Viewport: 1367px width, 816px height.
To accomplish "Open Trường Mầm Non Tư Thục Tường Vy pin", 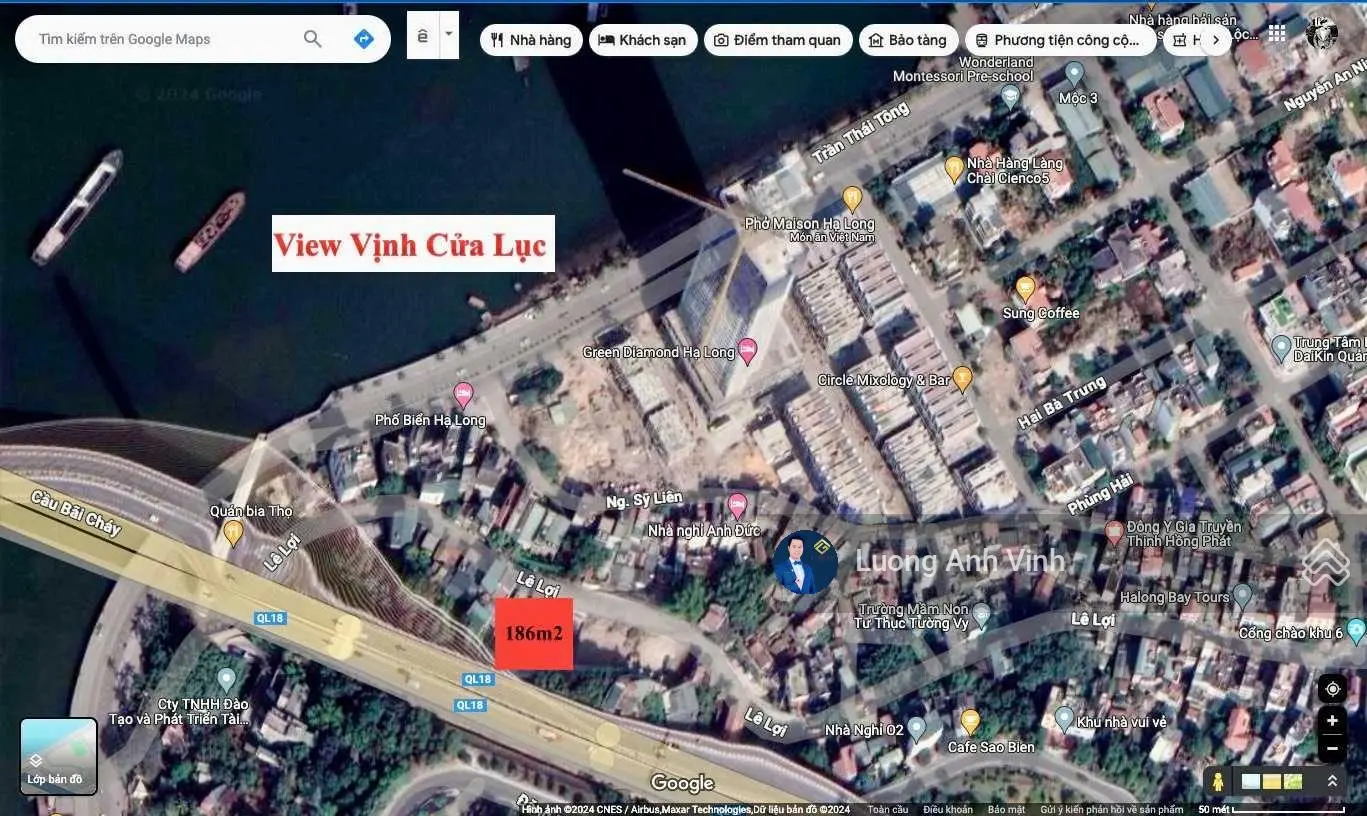I will tap(982, 615).
